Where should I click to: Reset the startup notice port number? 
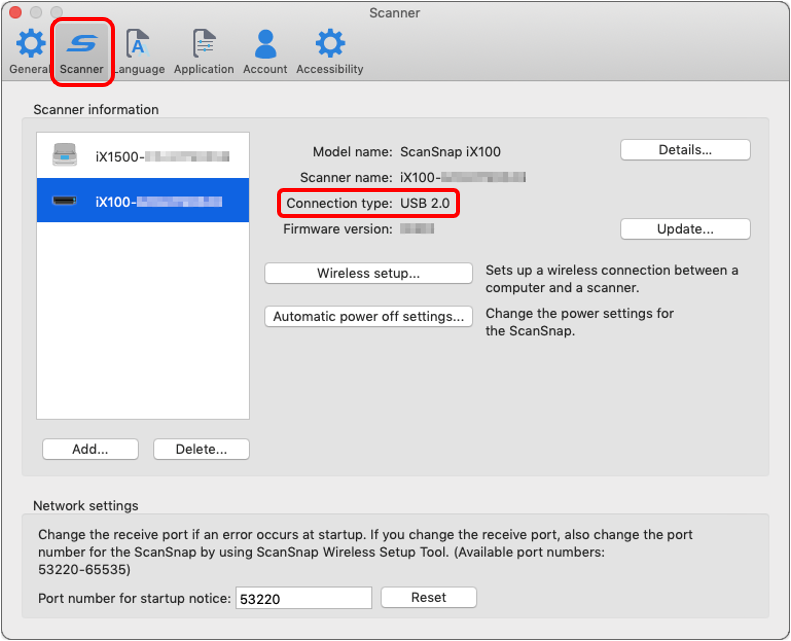click(x=428, y=597)
